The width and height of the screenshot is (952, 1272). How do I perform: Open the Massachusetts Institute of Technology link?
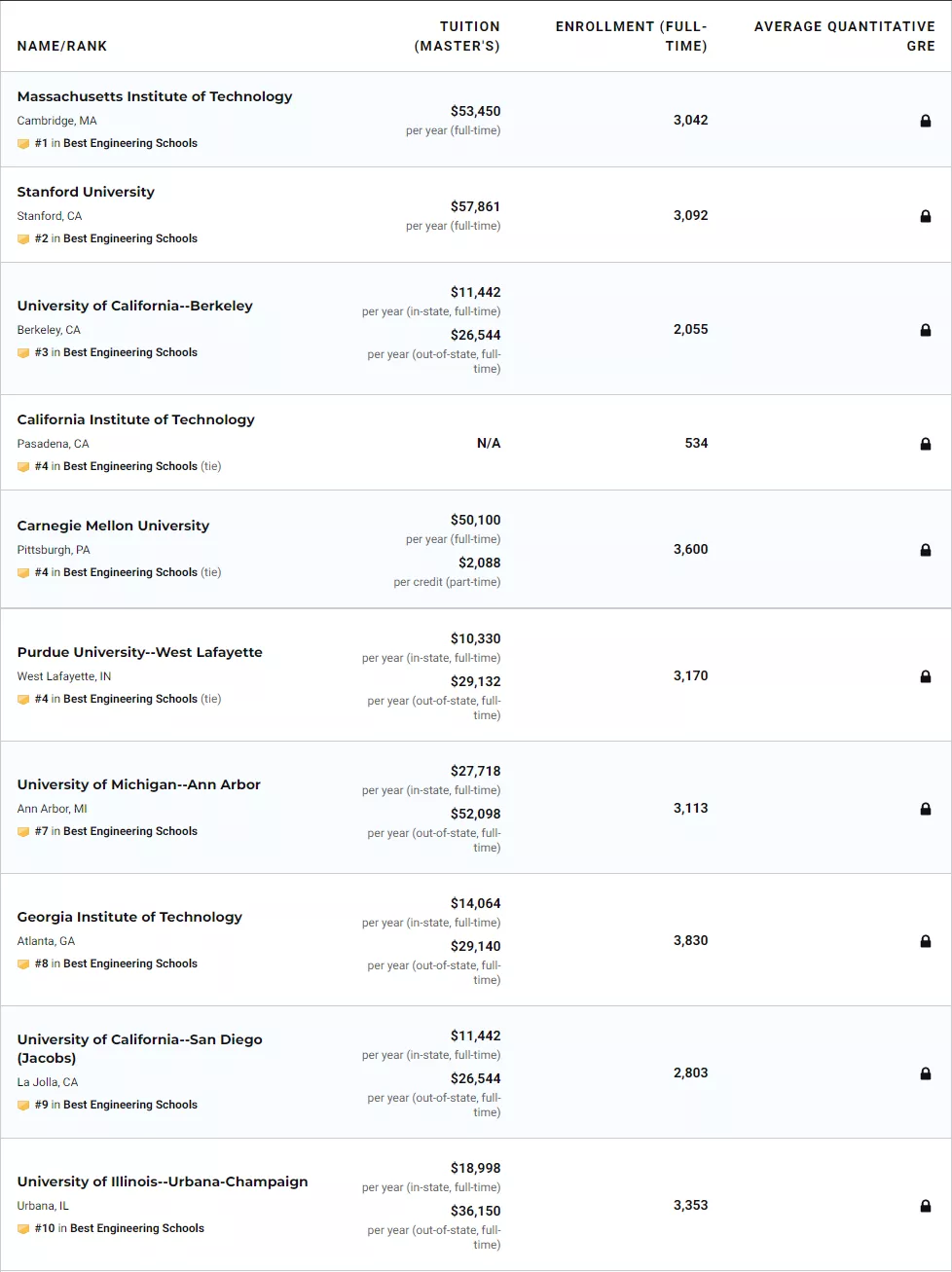[155, 96]
